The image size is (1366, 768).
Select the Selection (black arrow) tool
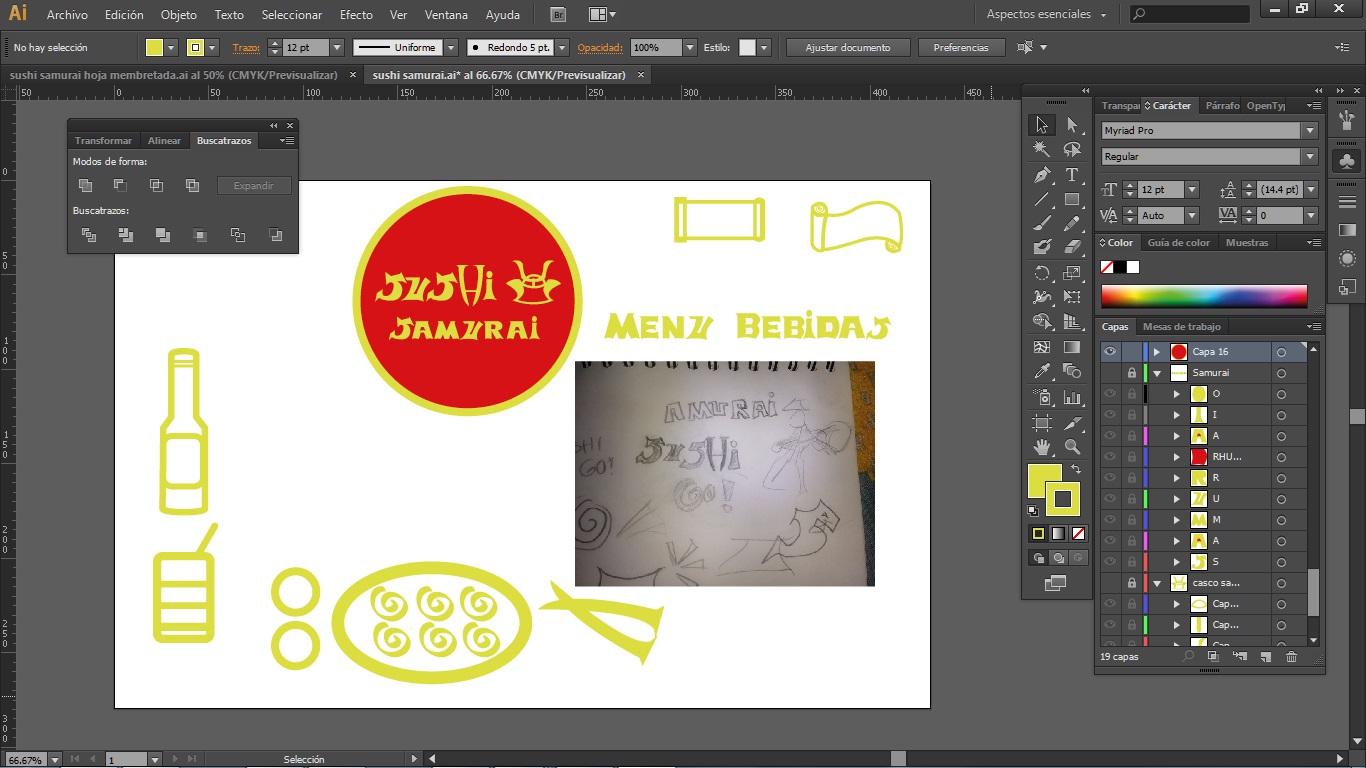1042,125
